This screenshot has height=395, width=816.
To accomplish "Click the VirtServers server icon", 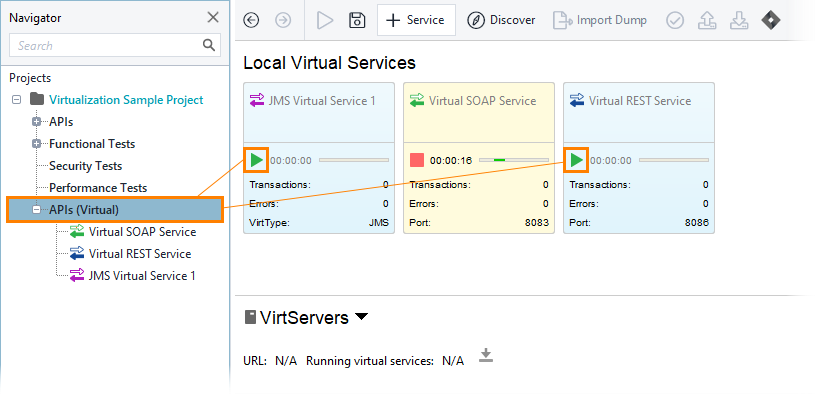I will click(250, 317).
